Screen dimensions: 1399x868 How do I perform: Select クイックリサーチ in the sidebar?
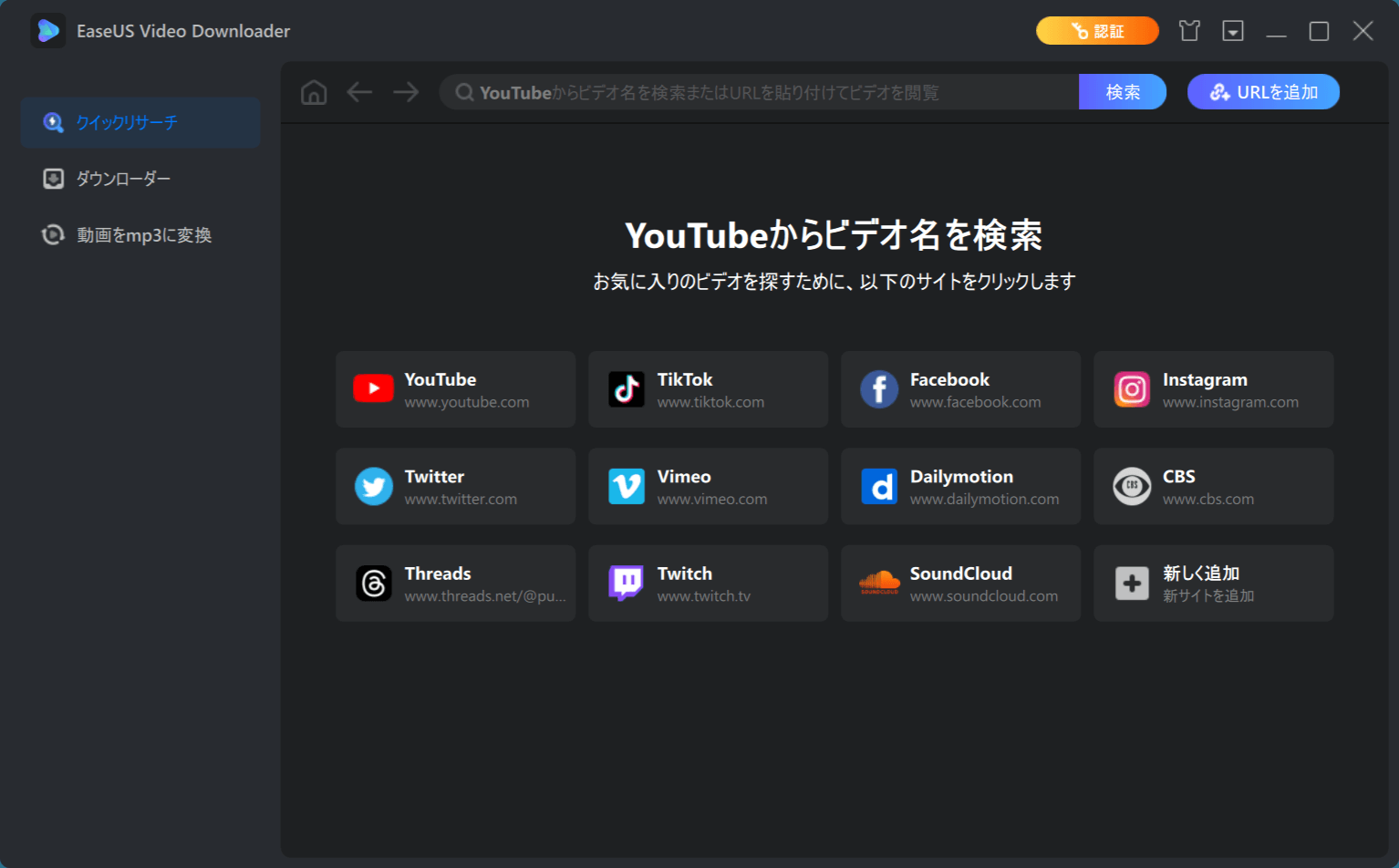point(140,122)
